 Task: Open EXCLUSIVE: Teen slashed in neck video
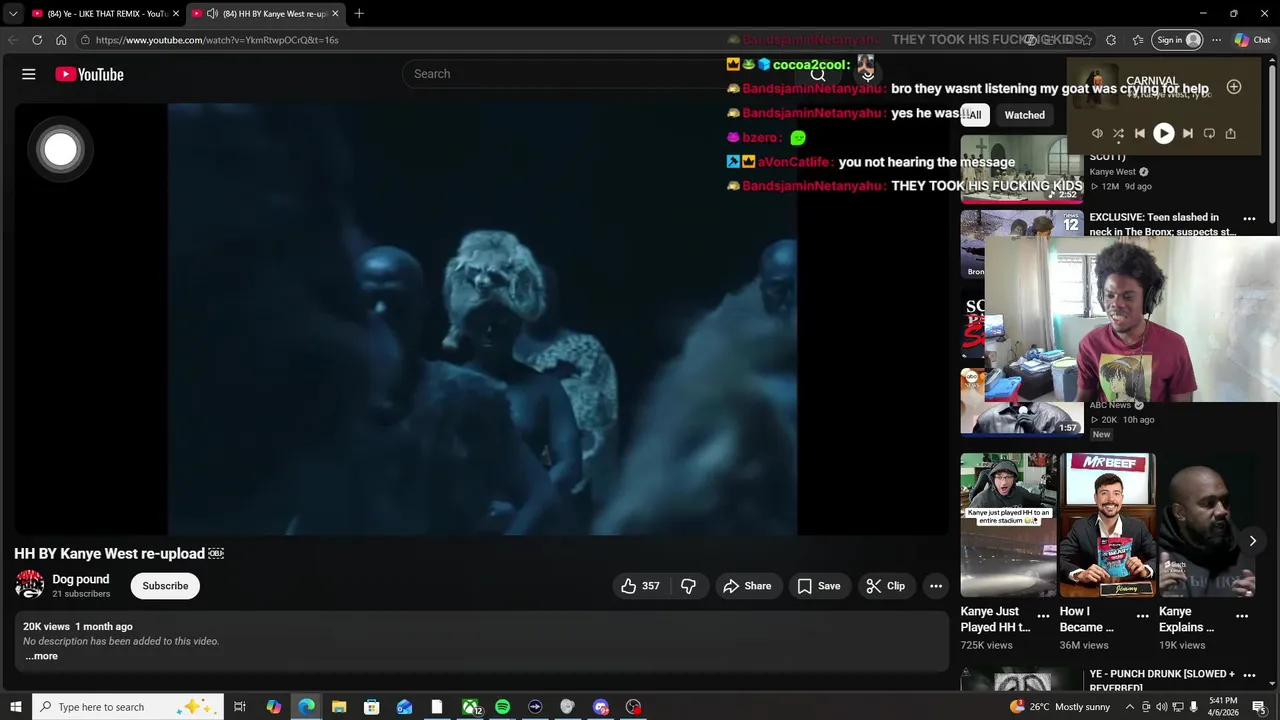[x=1162, y=224]
